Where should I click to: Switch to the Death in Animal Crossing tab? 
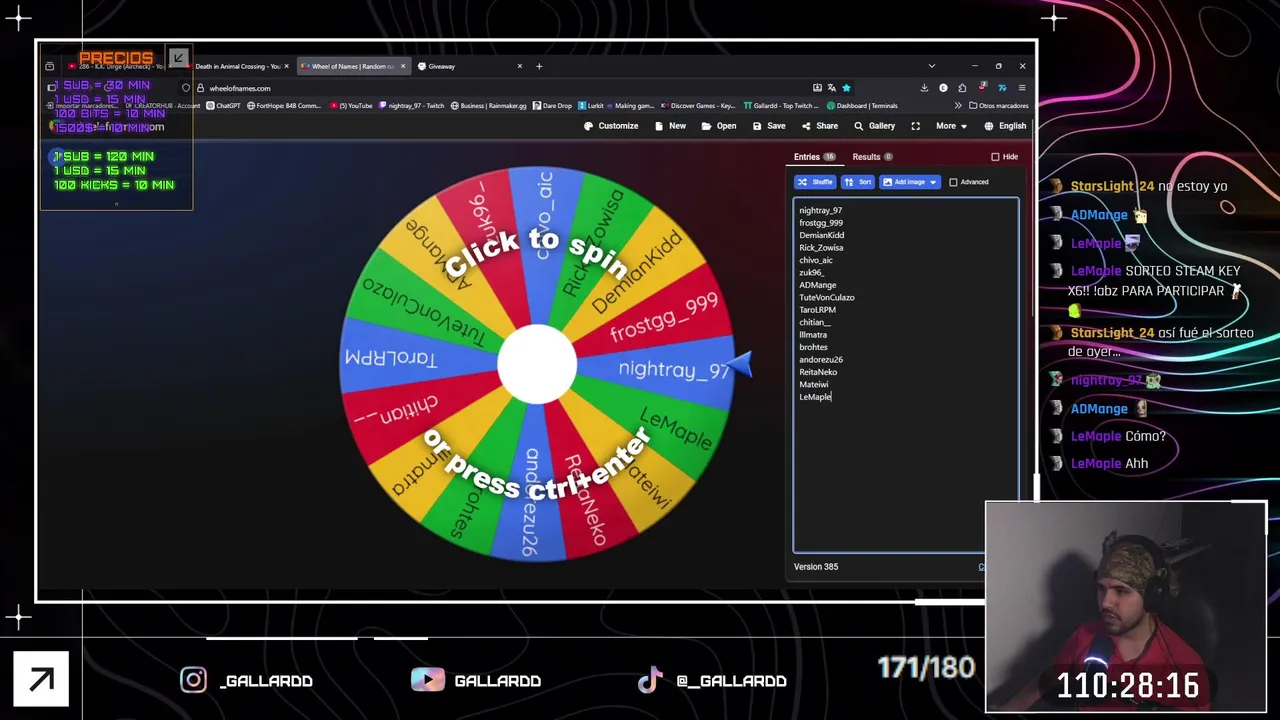point(237,66)
